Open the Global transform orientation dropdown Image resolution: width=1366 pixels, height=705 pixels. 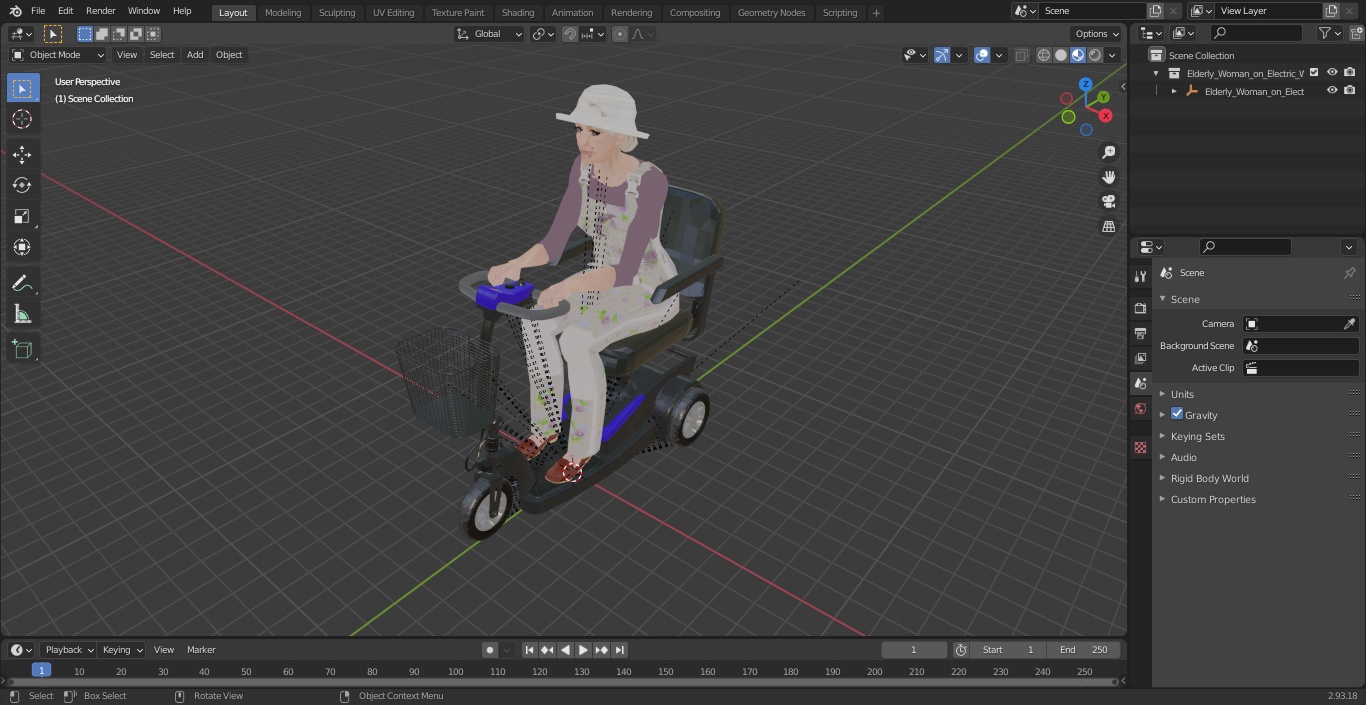490,34
